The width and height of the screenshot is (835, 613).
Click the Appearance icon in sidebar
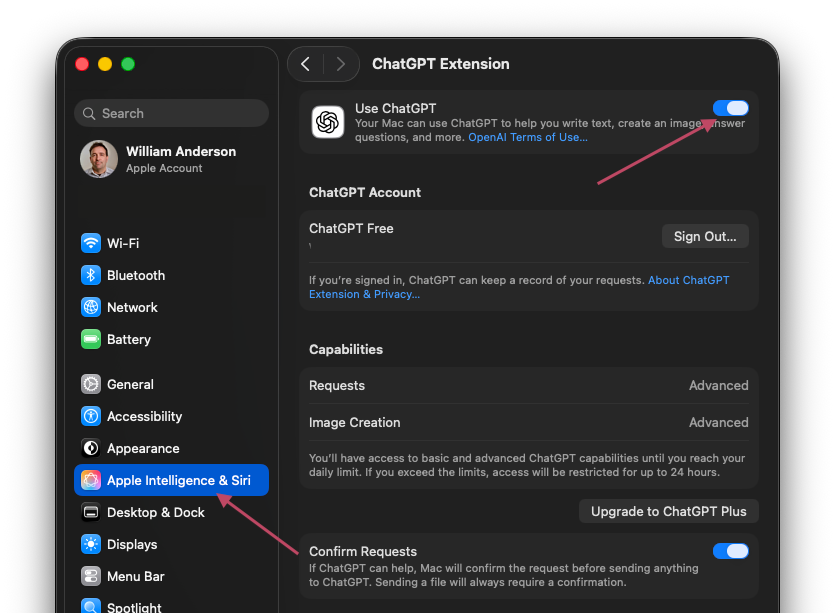tap(91, 448)
